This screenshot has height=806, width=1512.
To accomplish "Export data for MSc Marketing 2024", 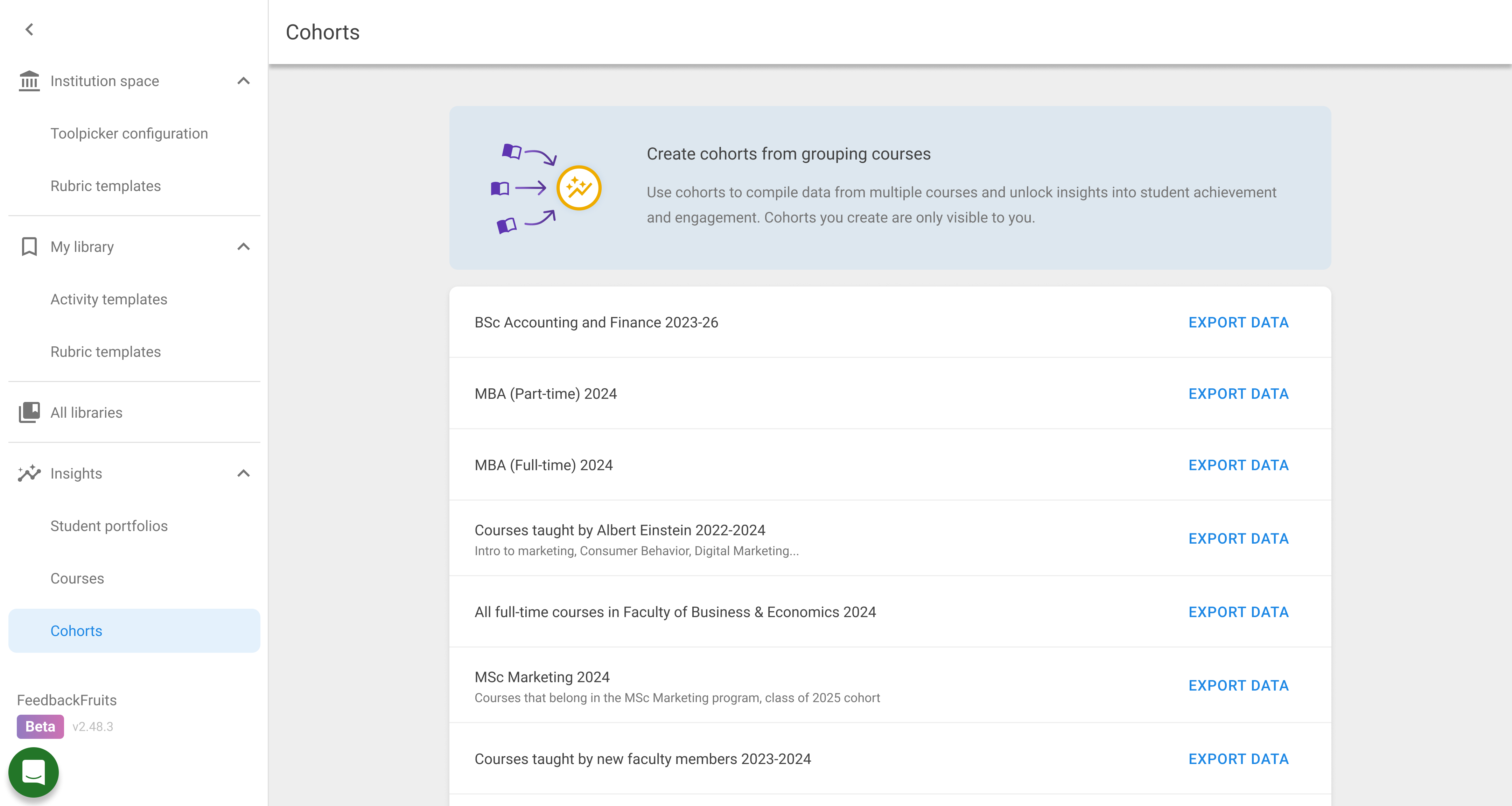I will (1239, 686).
